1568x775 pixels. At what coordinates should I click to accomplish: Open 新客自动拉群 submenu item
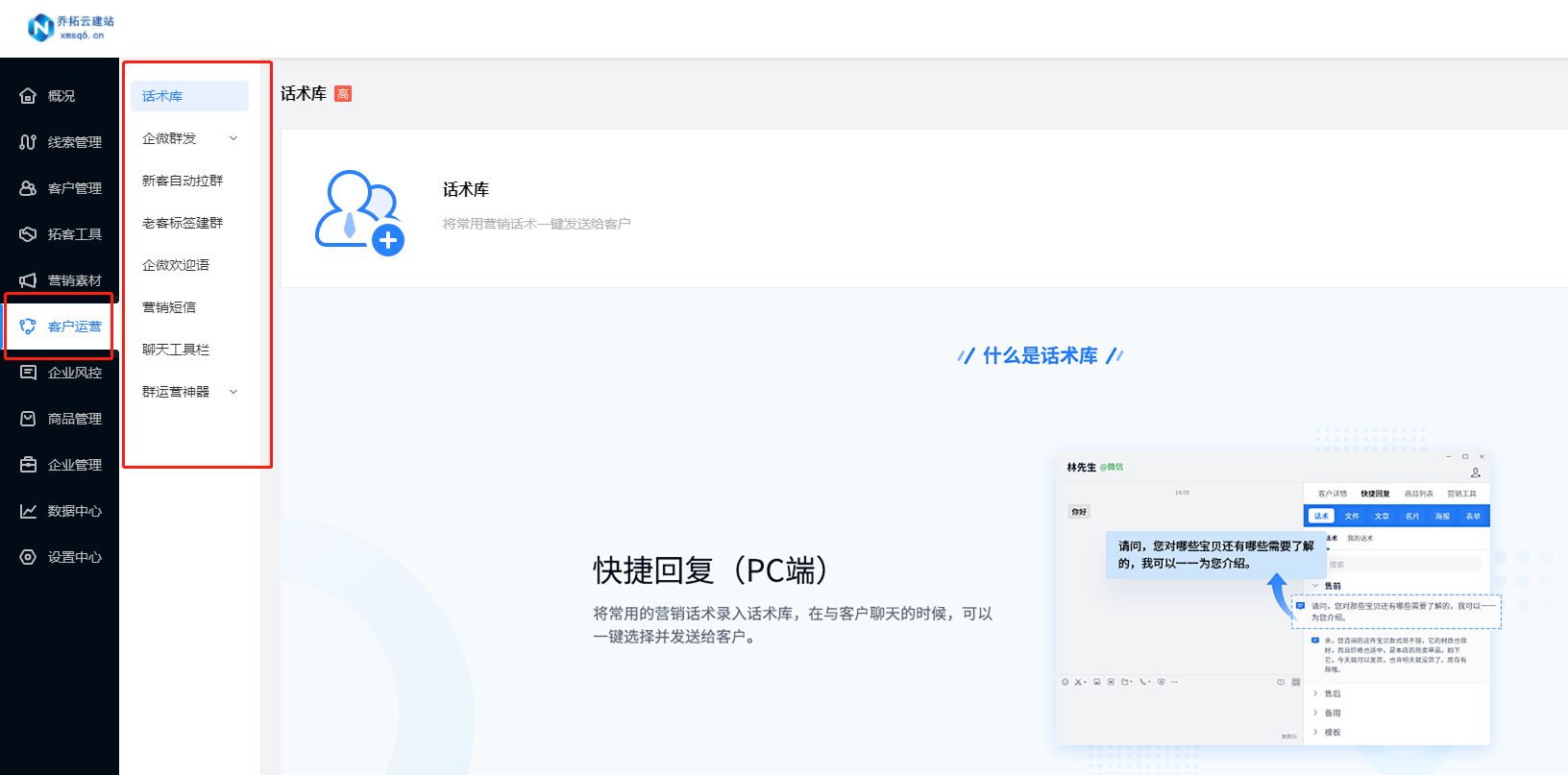pyautogui.click(x=183, y=181)
